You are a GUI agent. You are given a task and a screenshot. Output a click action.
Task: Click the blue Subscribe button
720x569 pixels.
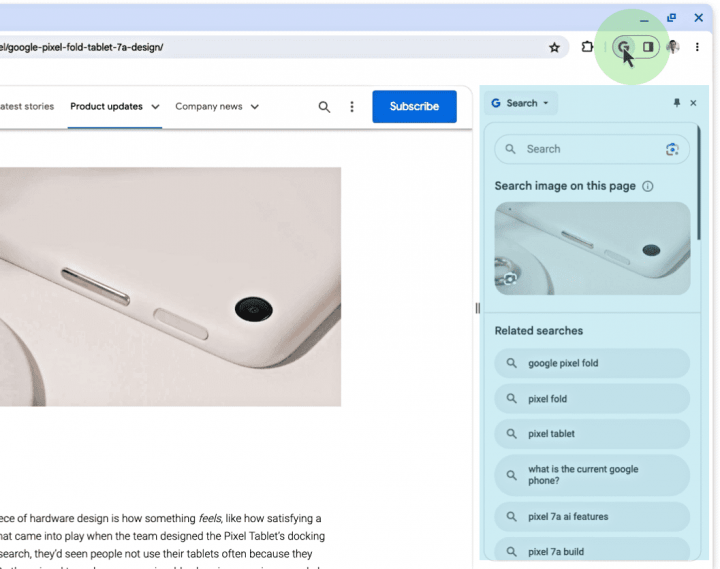coord(414,107)
